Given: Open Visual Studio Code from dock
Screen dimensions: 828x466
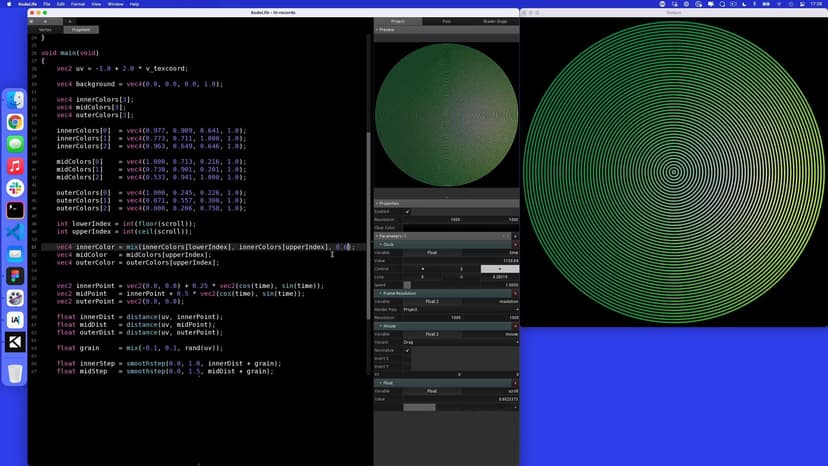Looking at the screenshot, I should (x=15, y=232).
